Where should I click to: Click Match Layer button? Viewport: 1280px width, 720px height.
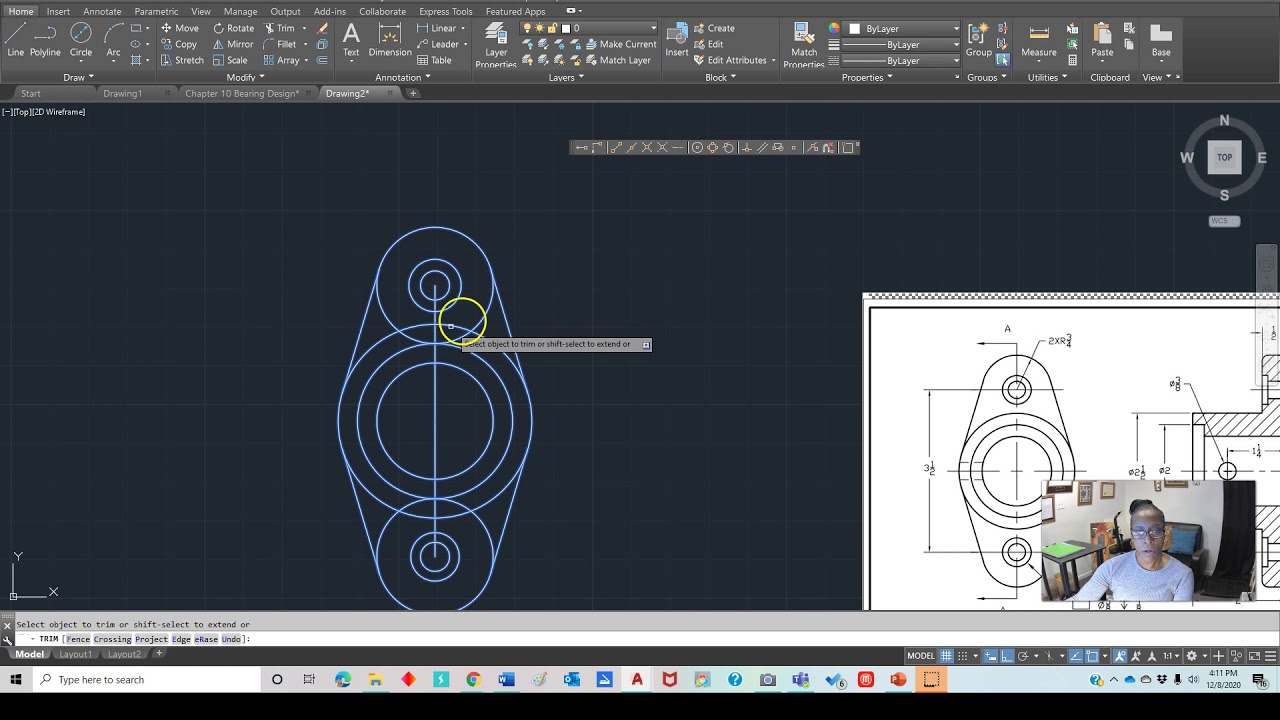click(618, 60)
